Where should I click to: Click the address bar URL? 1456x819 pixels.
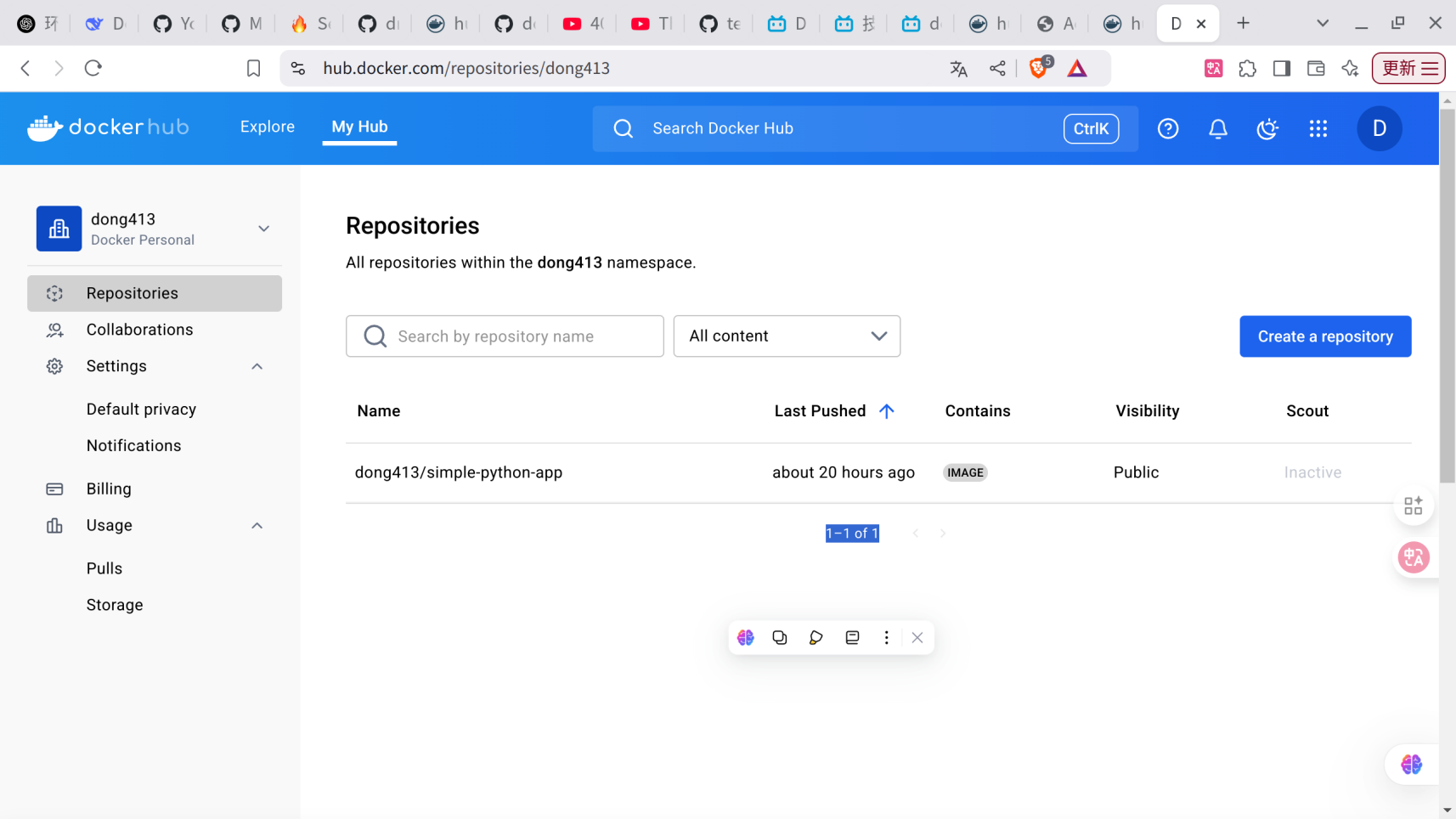point(466,68)
